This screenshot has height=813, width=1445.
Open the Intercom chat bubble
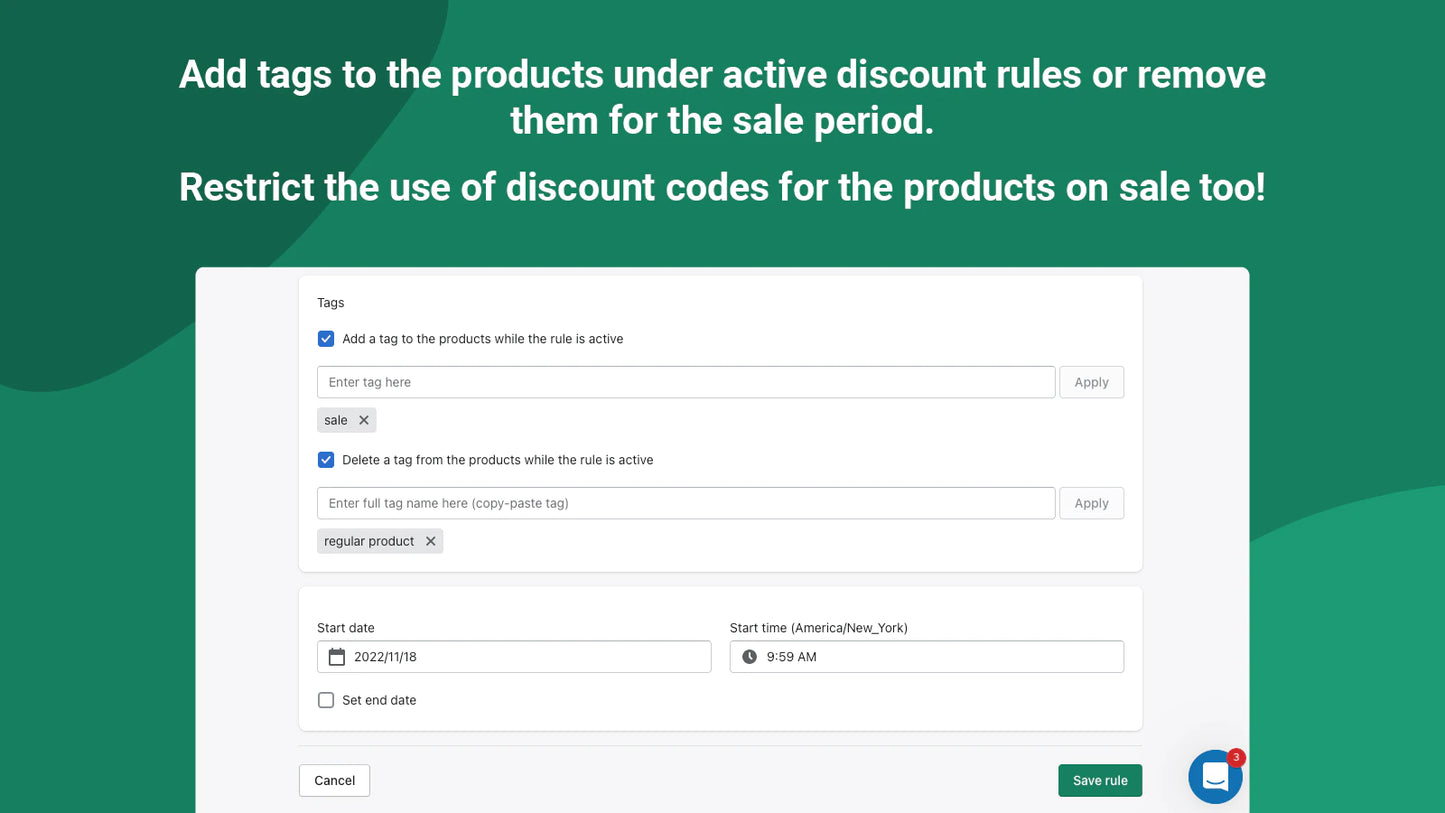tap(1214, 777)
